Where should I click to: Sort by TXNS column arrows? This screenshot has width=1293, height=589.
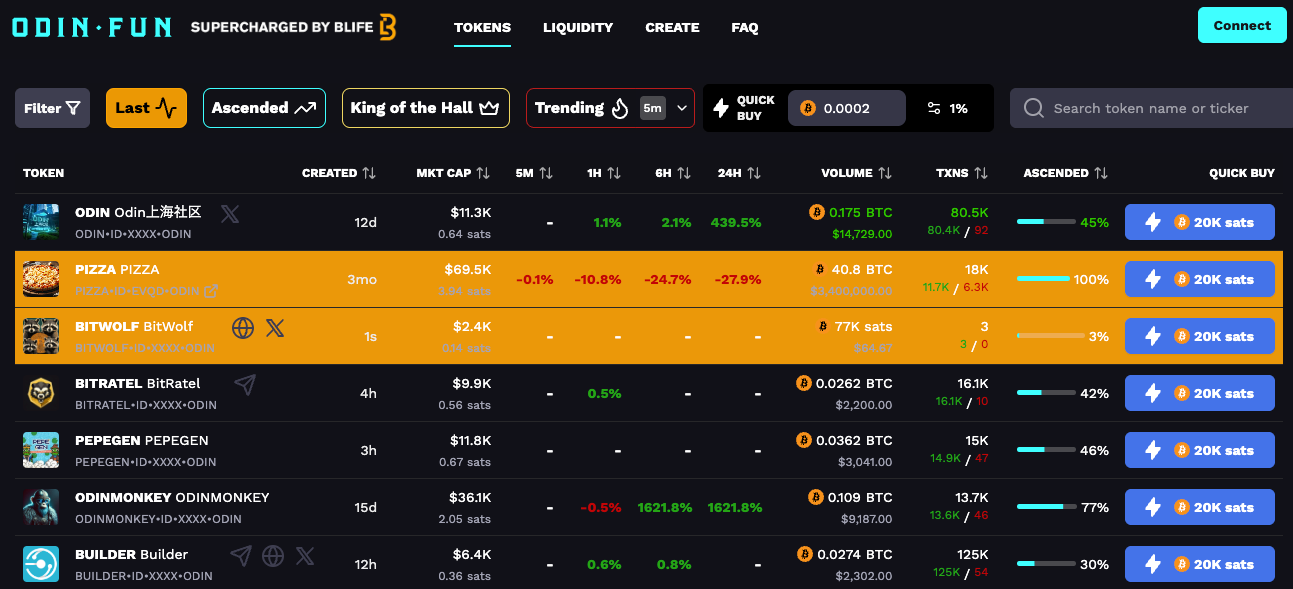pyautogui.click(x=981, y=173)
